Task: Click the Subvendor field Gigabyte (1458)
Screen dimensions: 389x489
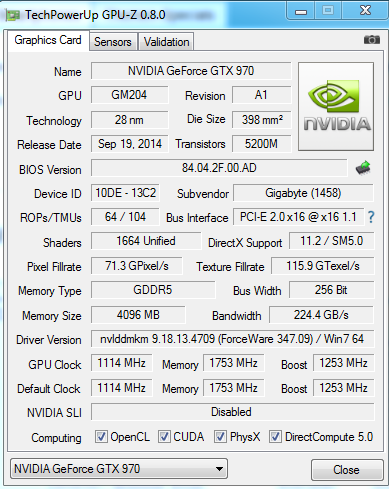Action: (x=303, y=193)
